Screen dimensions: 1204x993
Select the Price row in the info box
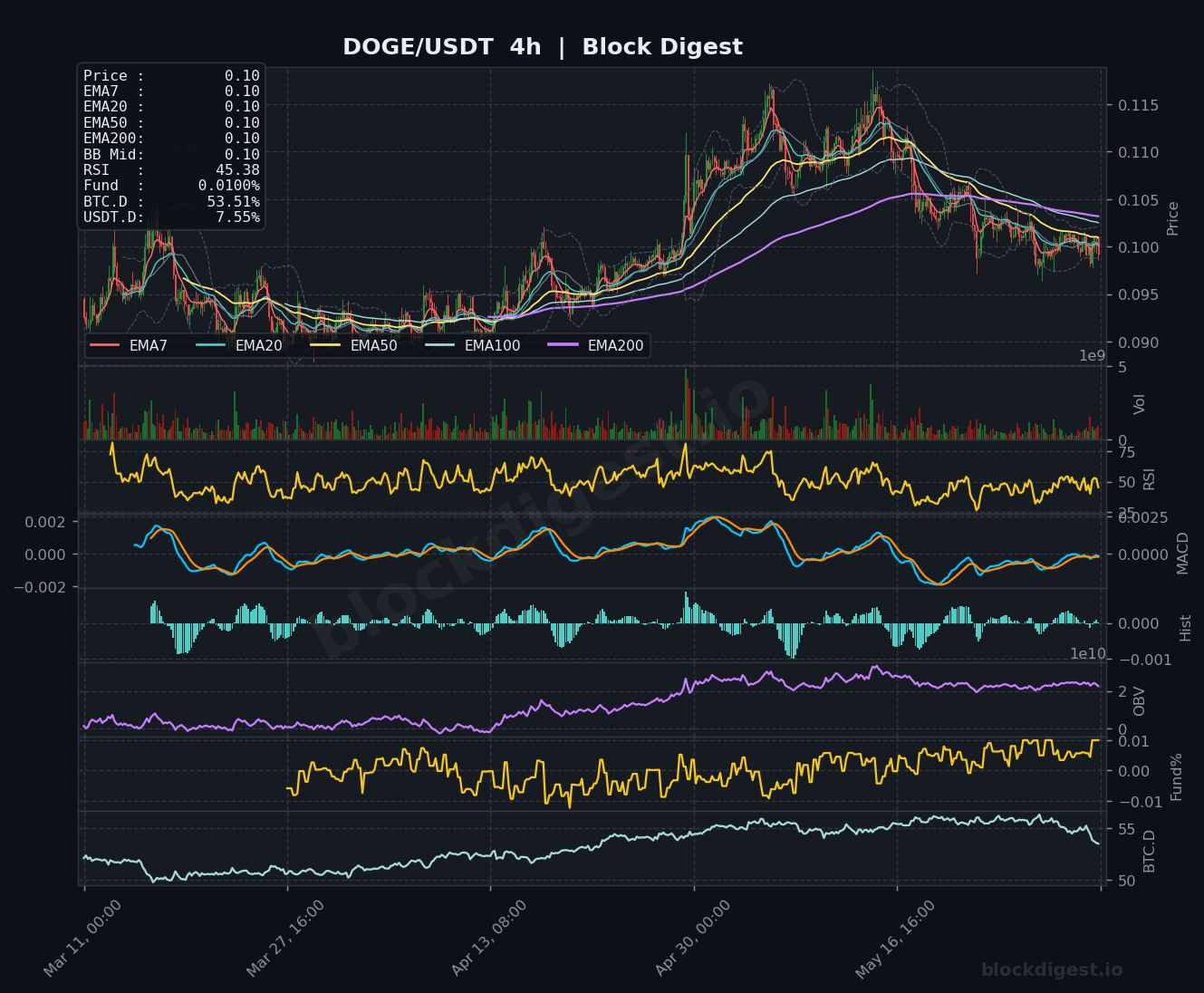(171, 76)
